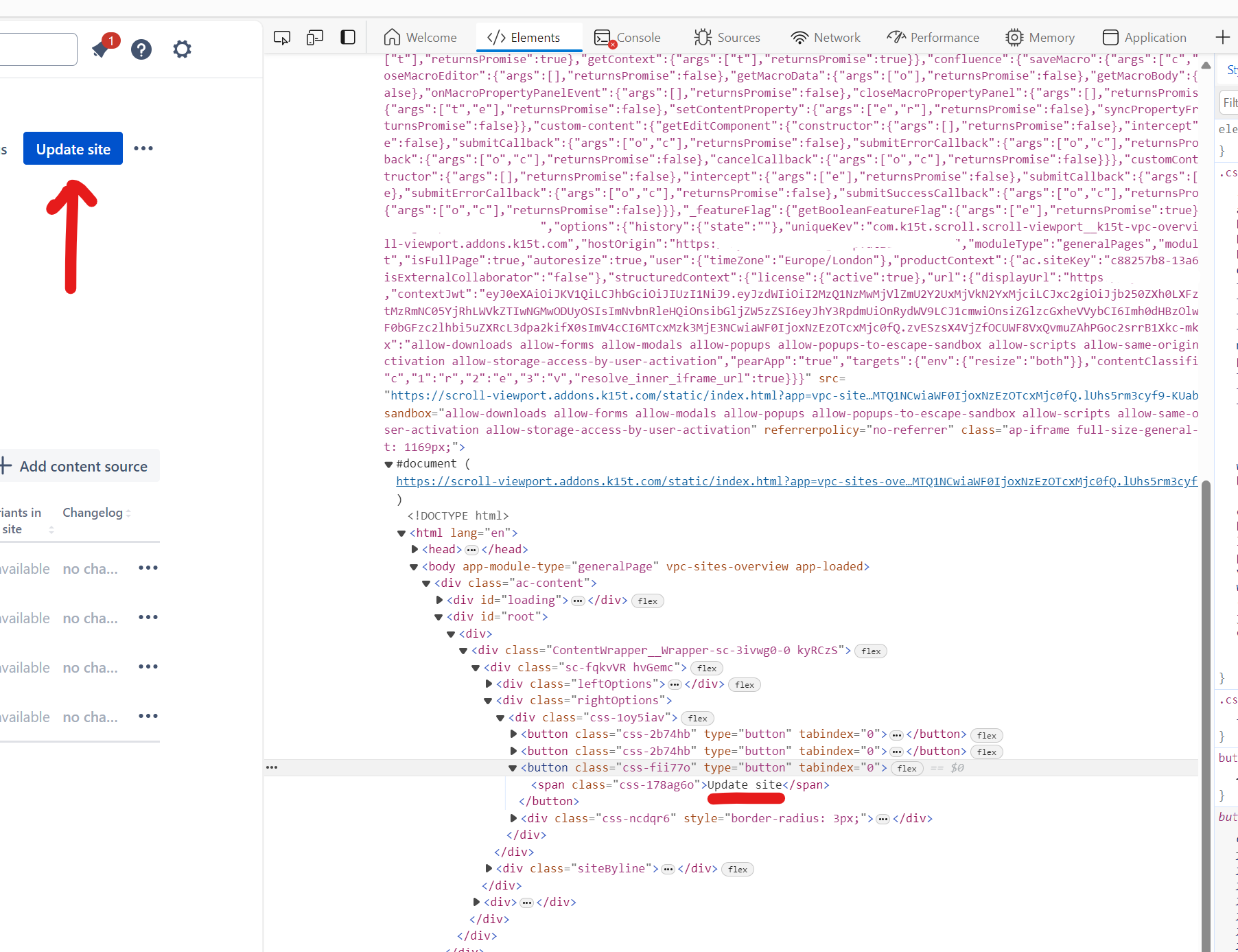
Task: Open actions menu for third table row
Action: point(148,667)
